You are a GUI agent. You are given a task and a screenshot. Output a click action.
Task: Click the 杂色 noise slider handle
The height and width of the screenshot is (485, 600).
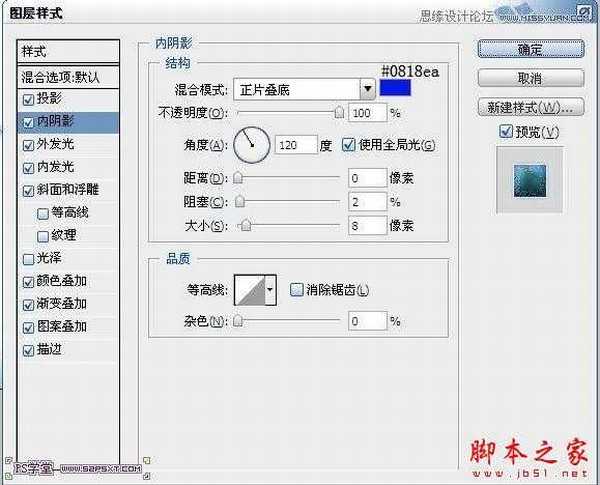tap(238, 321)
